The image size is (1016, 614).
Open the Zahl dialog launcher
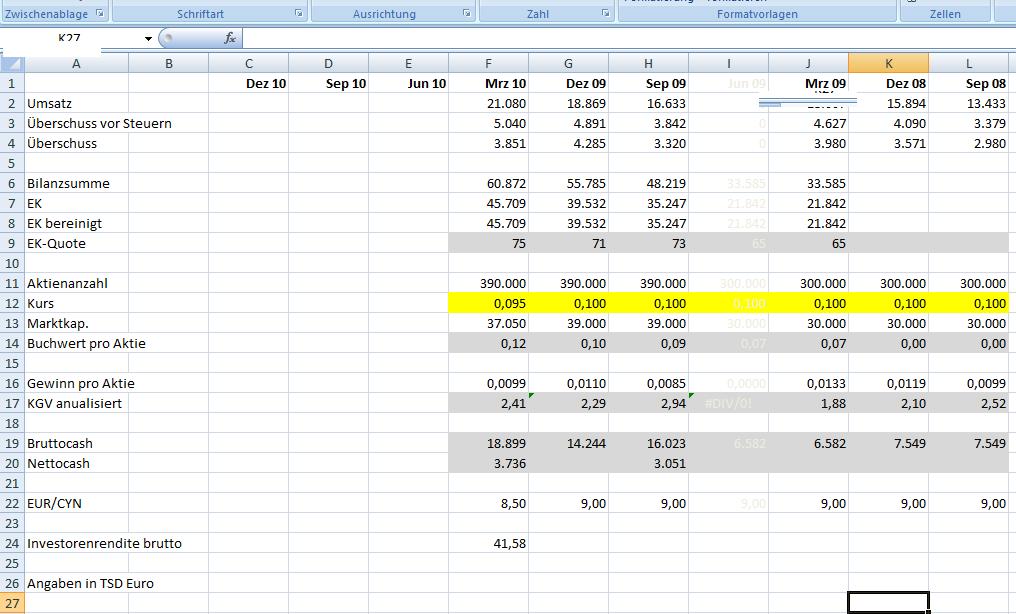605,14
